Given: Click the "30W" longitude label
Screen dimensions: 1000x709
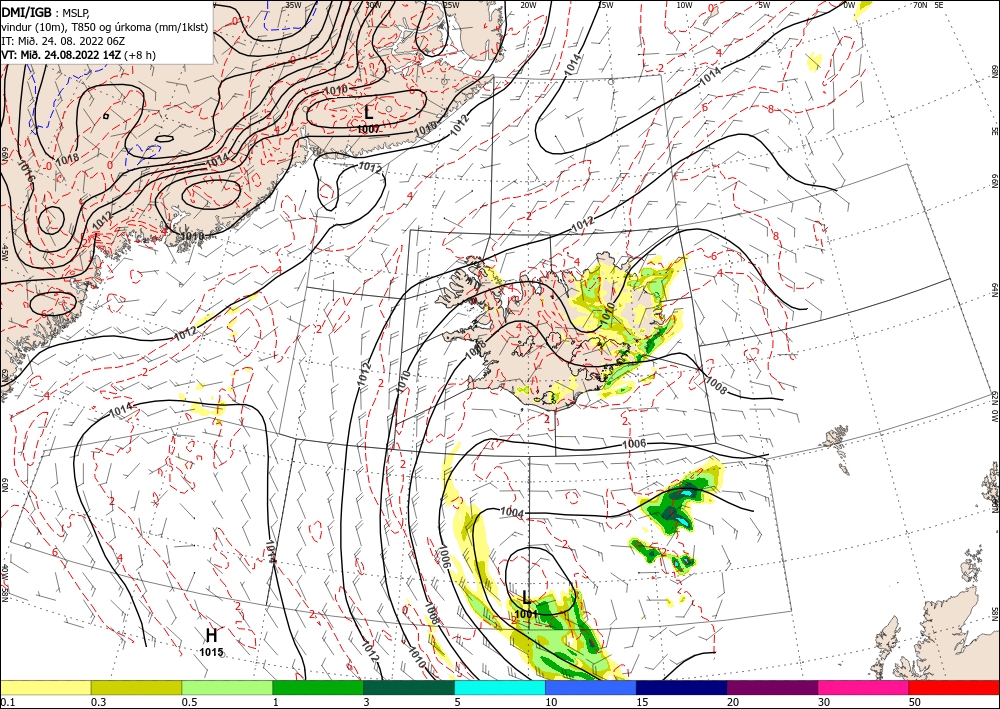Looking at the screenshot, I should click(374, 5).
